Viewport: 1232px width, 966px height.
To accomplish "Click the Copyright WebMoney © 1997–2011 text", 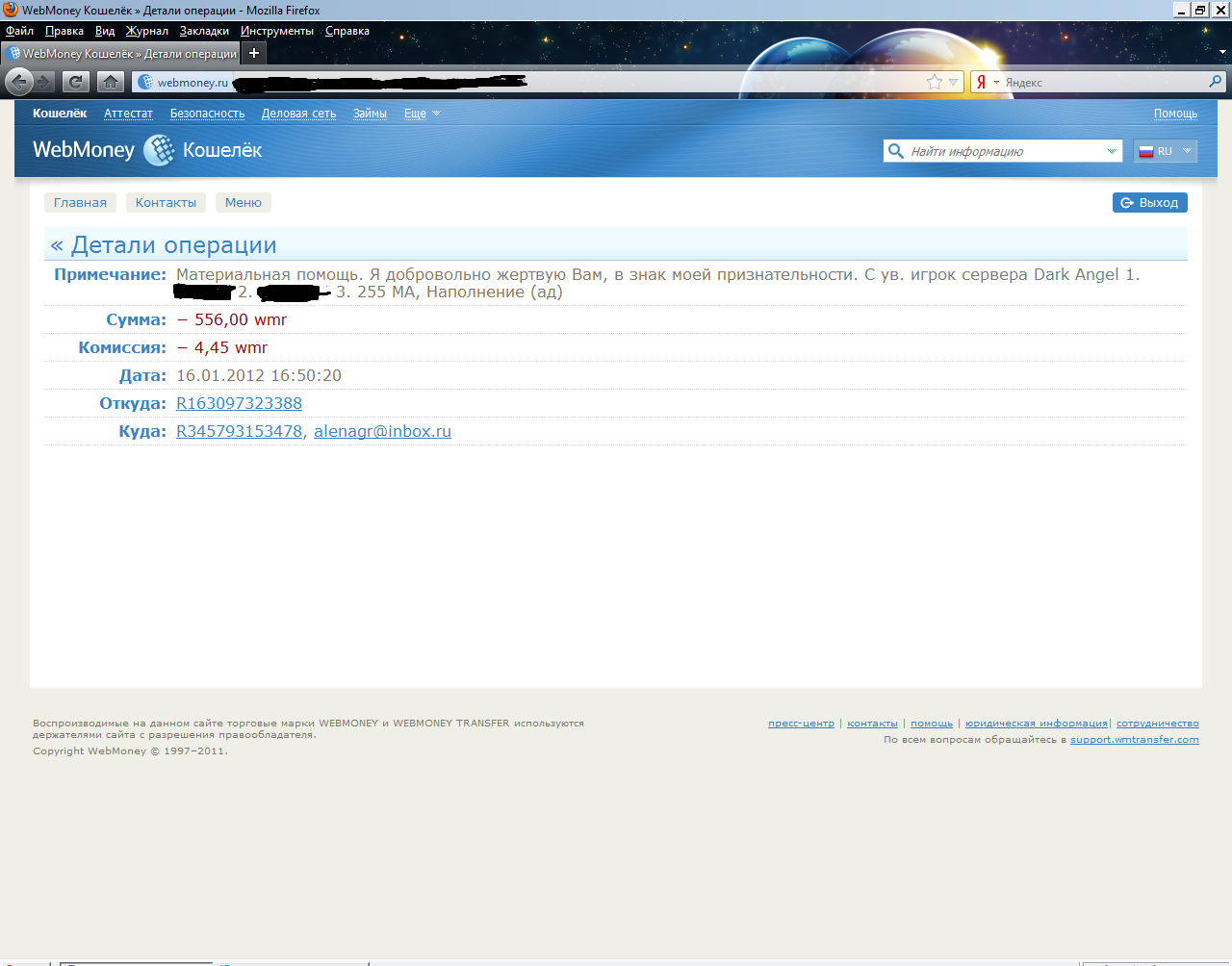I will click(x=130, y=750).
